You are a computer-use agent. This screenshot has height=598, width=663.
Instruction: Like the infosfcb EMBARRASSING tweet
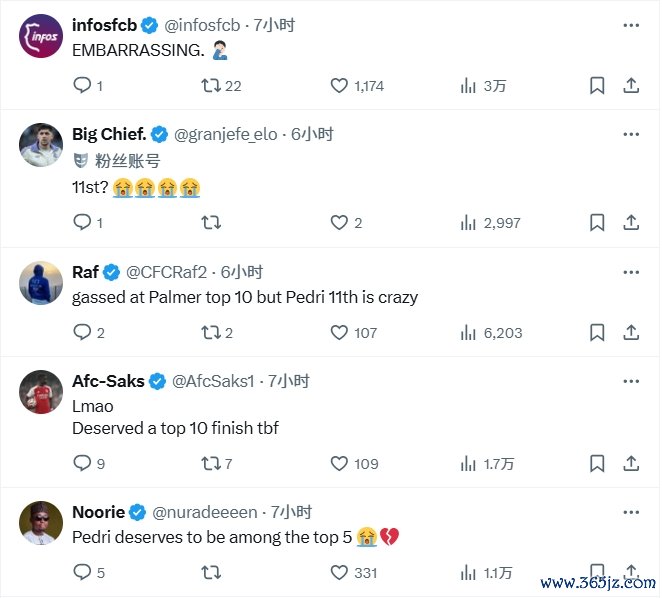click(x=339, y=86)
